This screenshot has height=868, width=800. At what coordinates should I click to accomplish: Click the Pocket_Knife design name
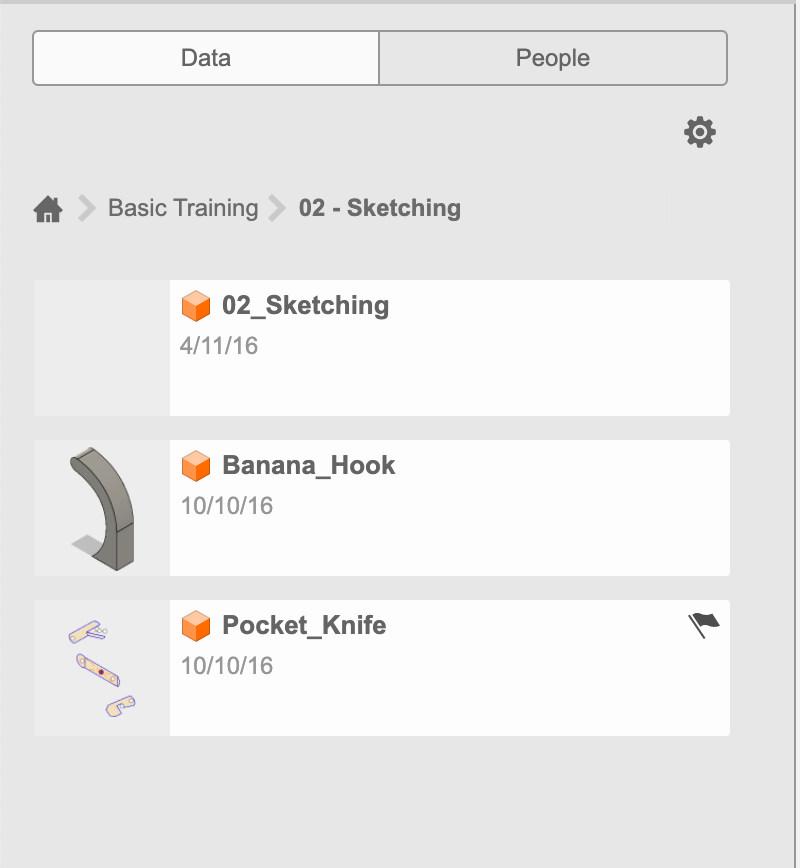306,626
